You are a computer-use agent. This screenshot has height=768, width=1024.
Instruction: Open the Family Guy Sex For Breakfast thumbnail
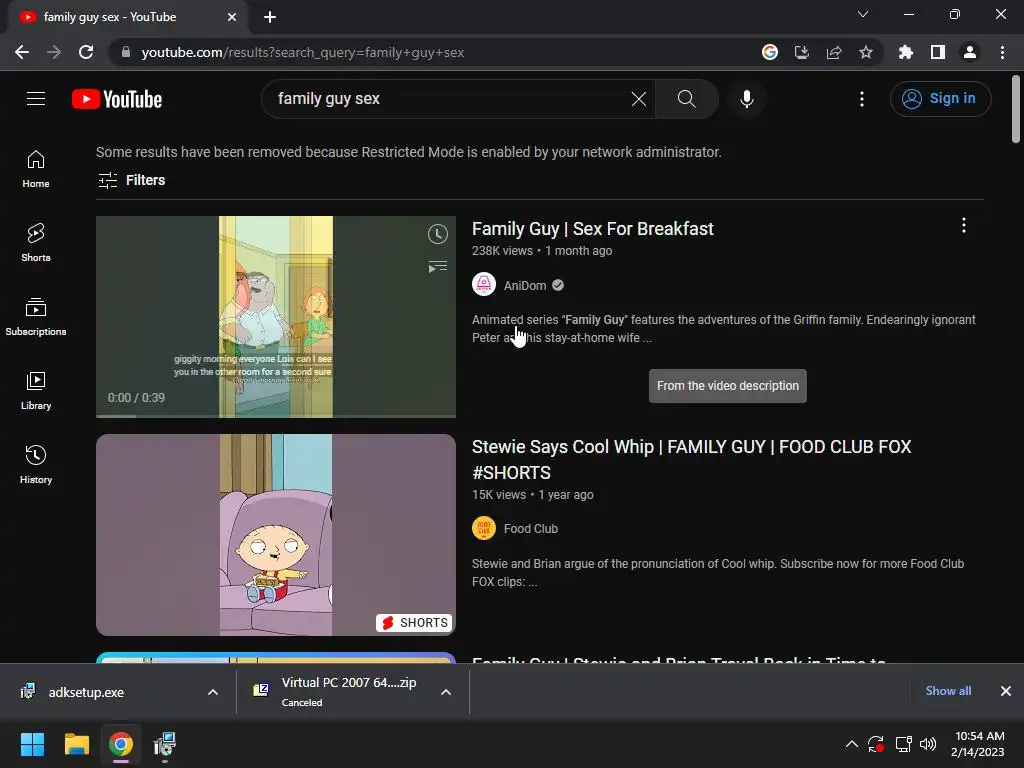click(276, 317)
